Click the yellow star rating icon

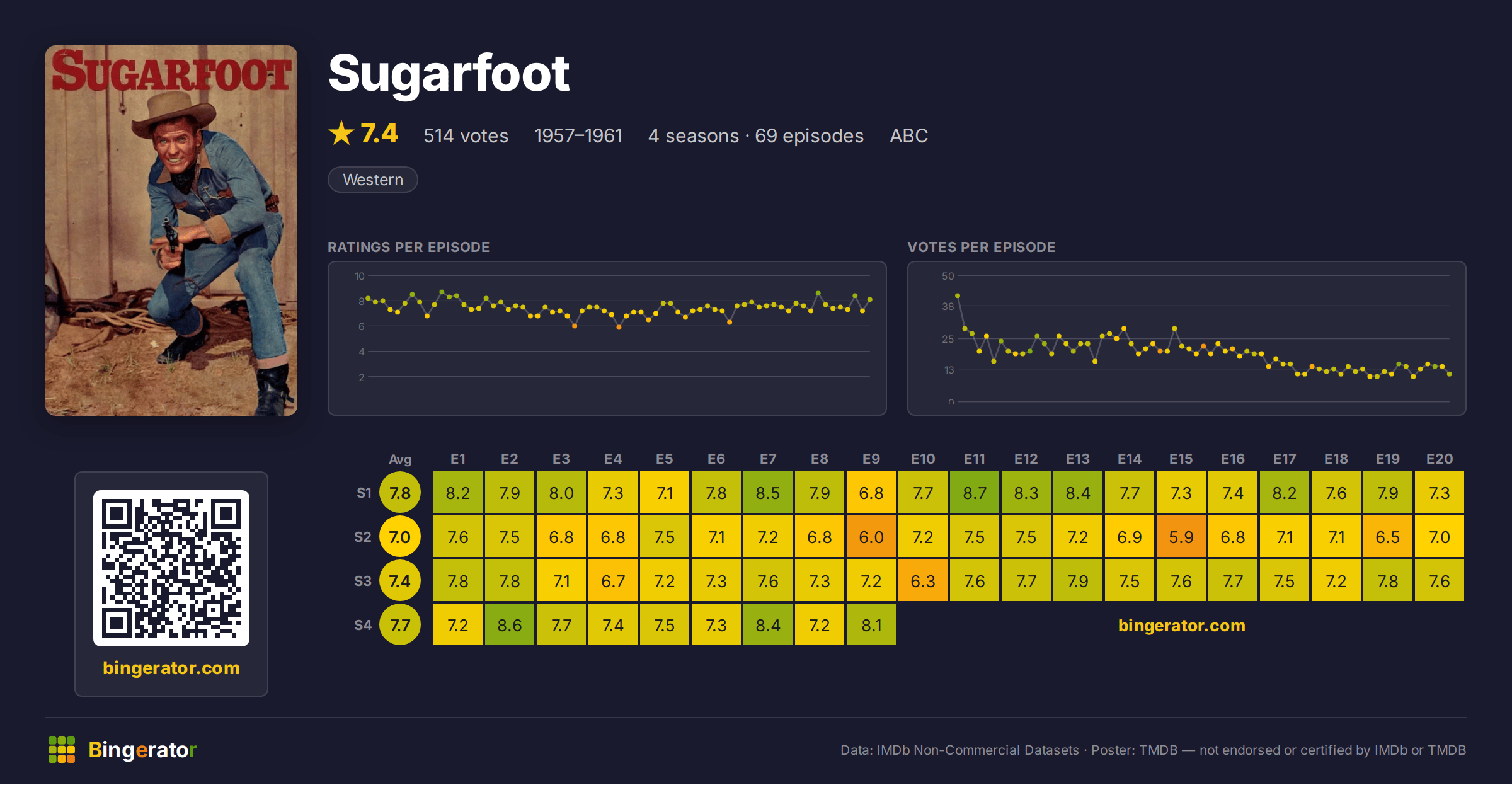tap(341, 134)
